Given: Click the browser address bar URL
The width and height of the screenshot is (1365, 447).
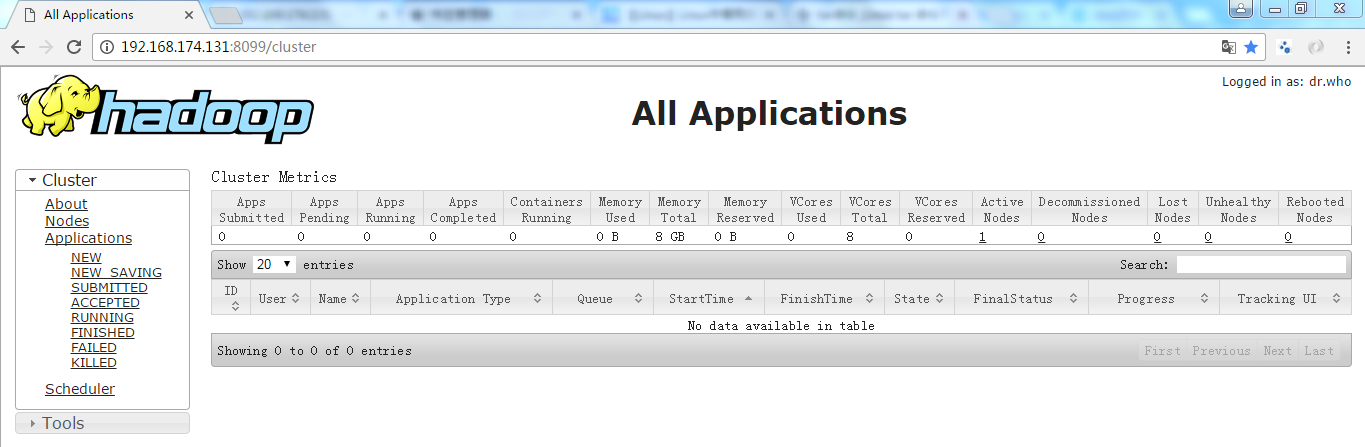Looking at the screenshot, I should (219, 47).
